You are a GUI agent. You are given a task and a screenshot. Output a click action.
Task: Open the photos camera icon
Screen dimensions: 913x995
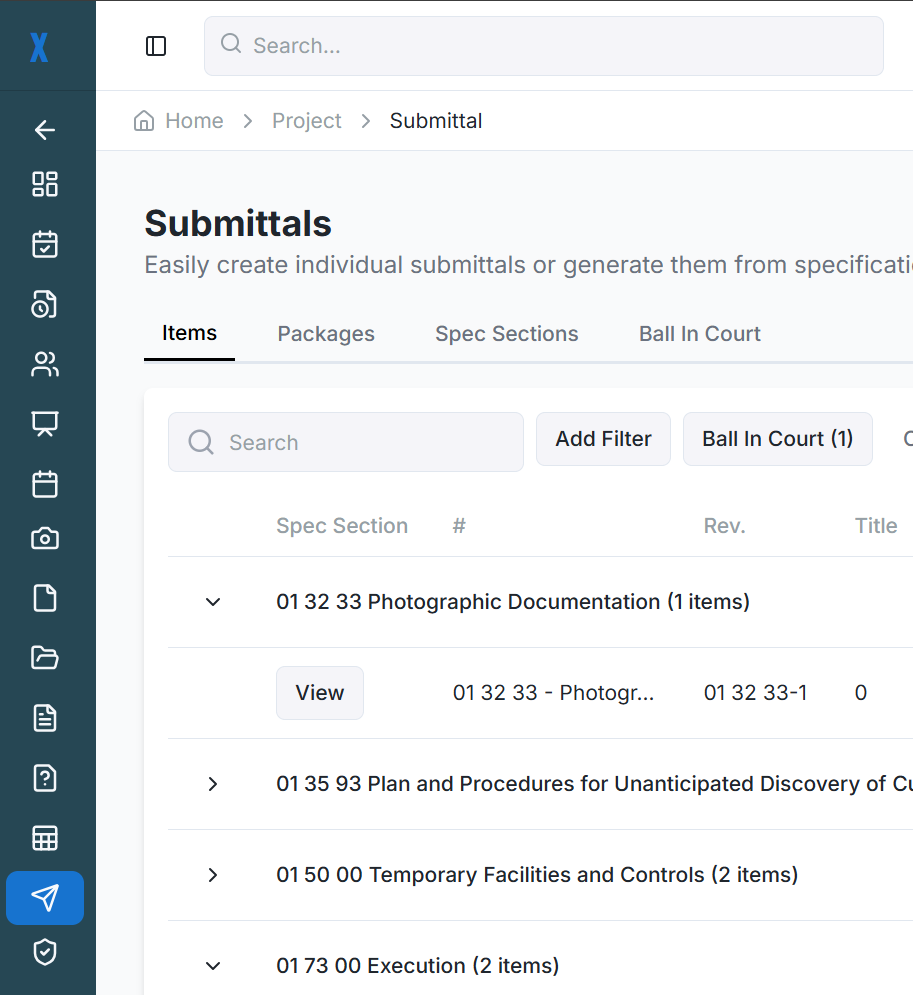(45, 538)
